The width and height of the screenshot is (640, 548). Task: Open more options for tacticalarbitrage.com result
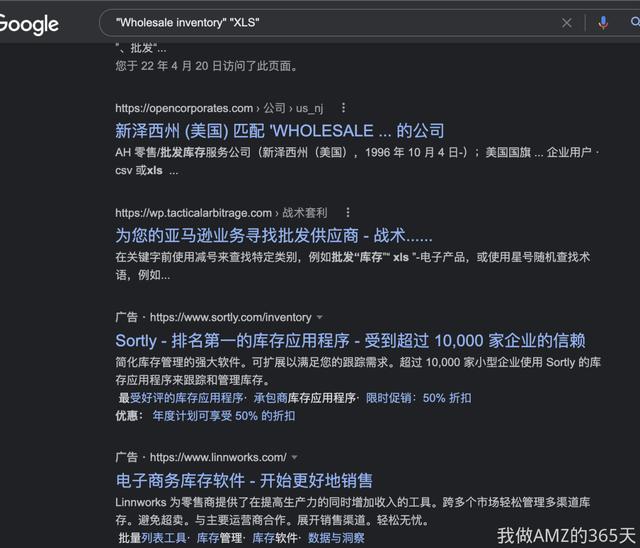point(348,213)
